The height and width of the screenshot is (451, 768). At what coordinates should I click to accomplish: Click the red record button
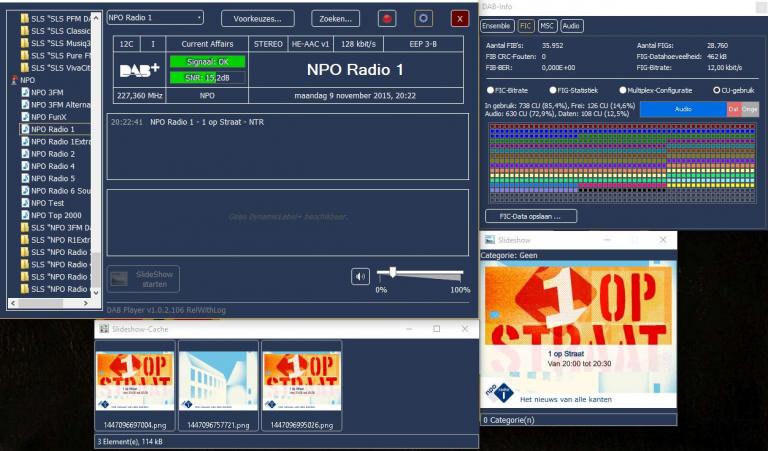(386, 18)
